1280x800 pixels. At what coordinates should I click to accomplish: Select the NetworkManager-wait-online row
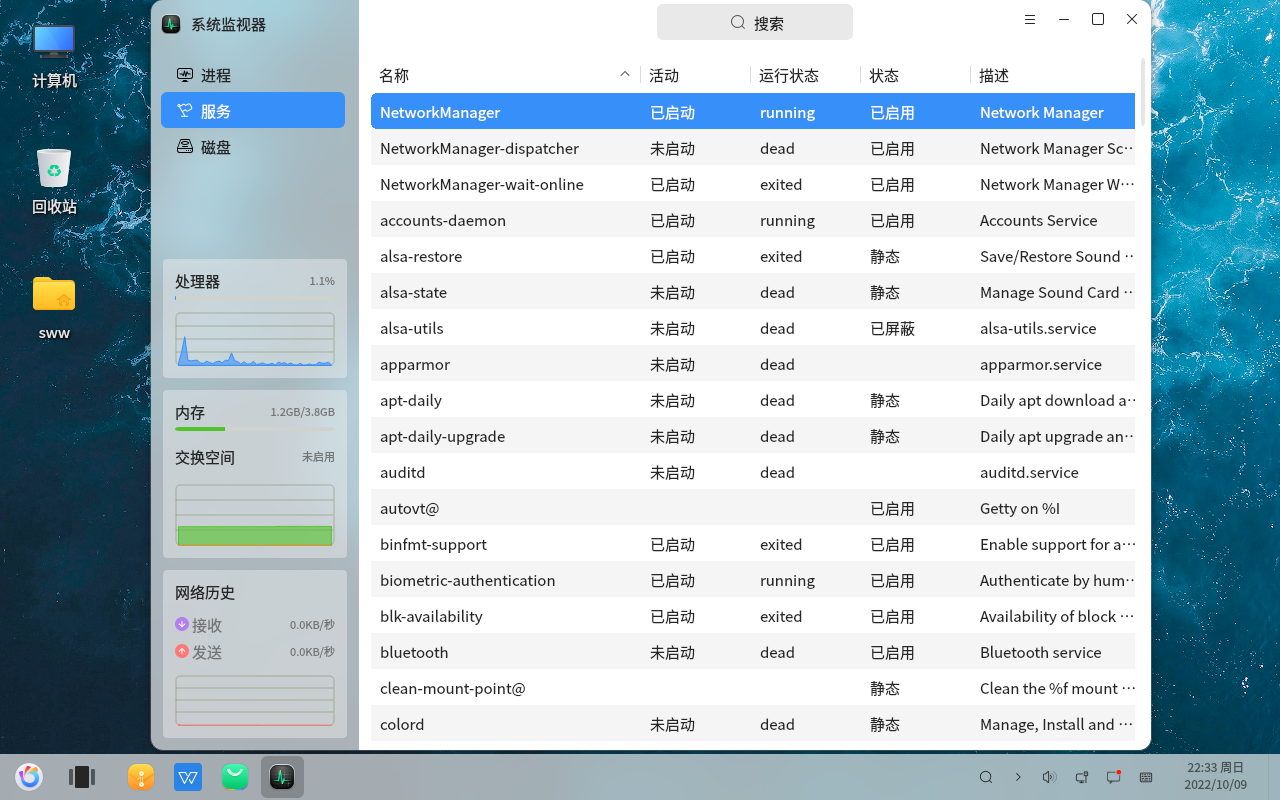click(x=753, y=183)
